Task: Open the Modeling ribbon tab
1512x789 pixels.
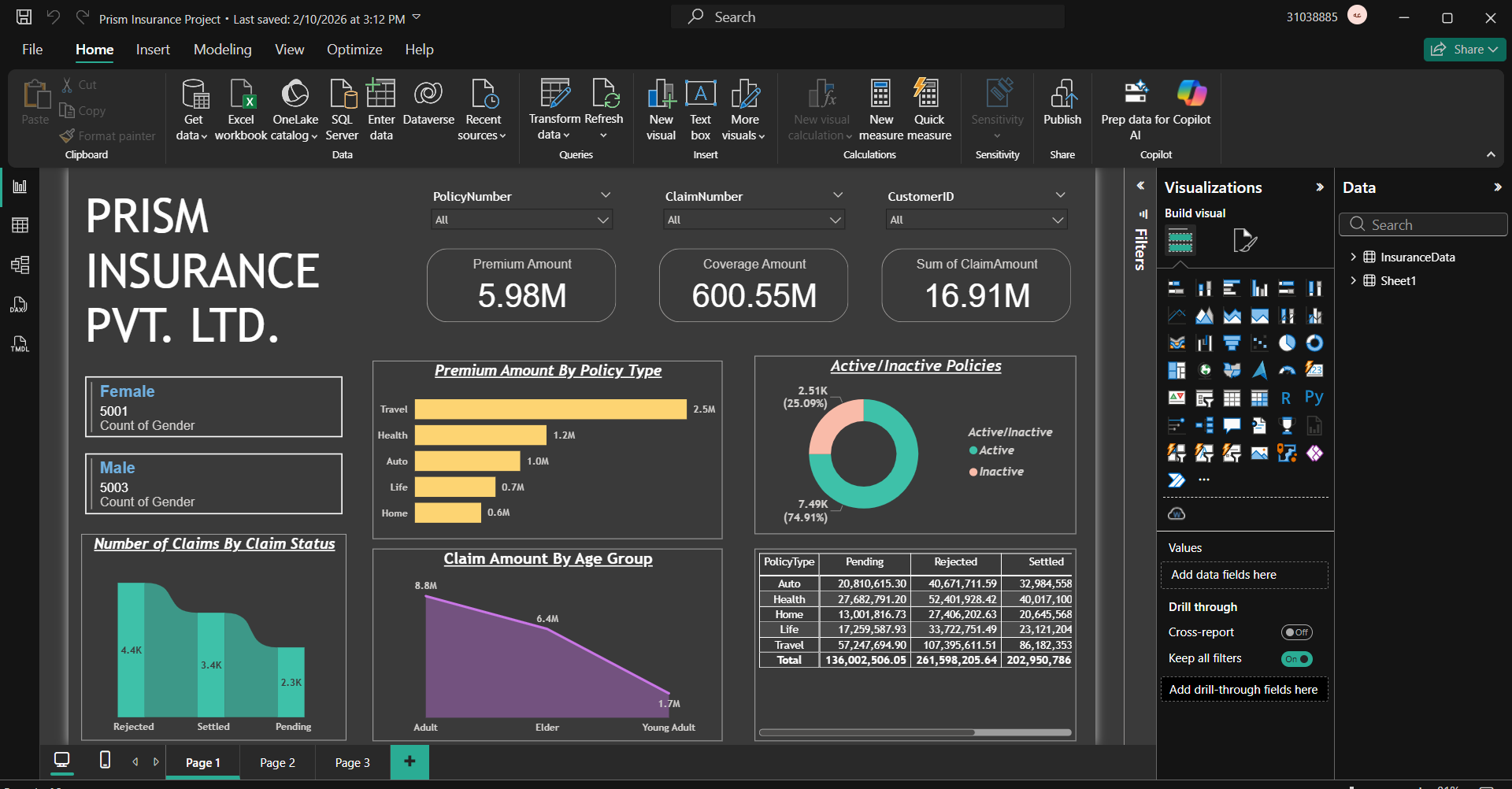Action: coord(223,50)
